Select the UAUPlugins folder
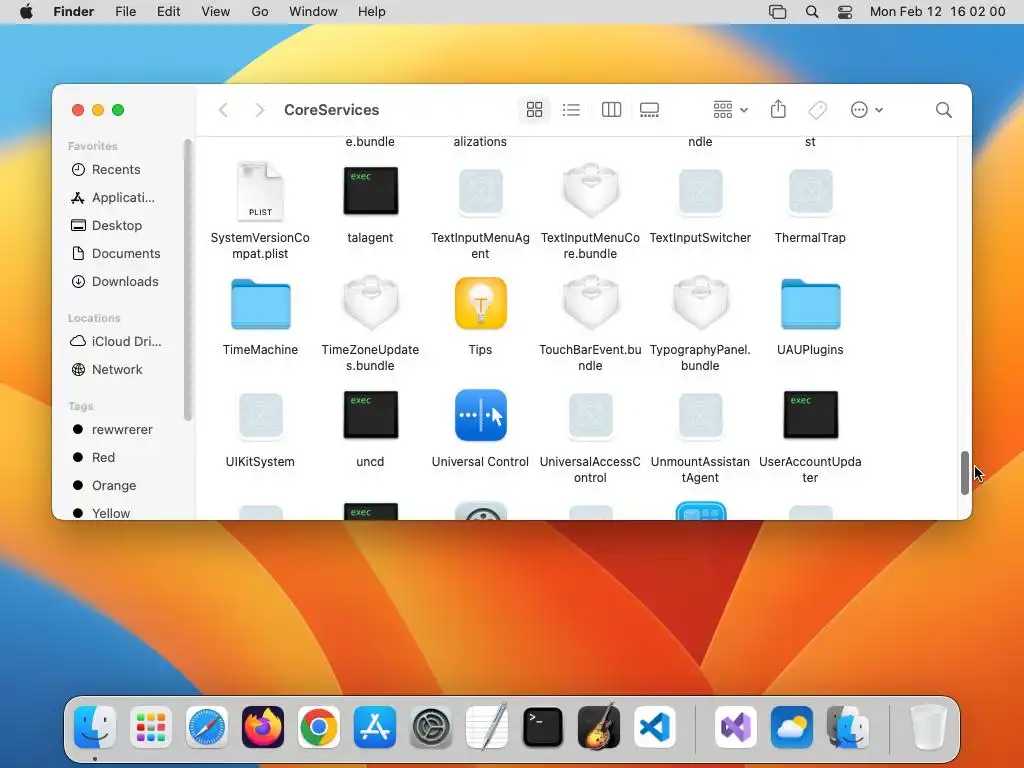Screen dimensions: 1024x768 [810, 304]
